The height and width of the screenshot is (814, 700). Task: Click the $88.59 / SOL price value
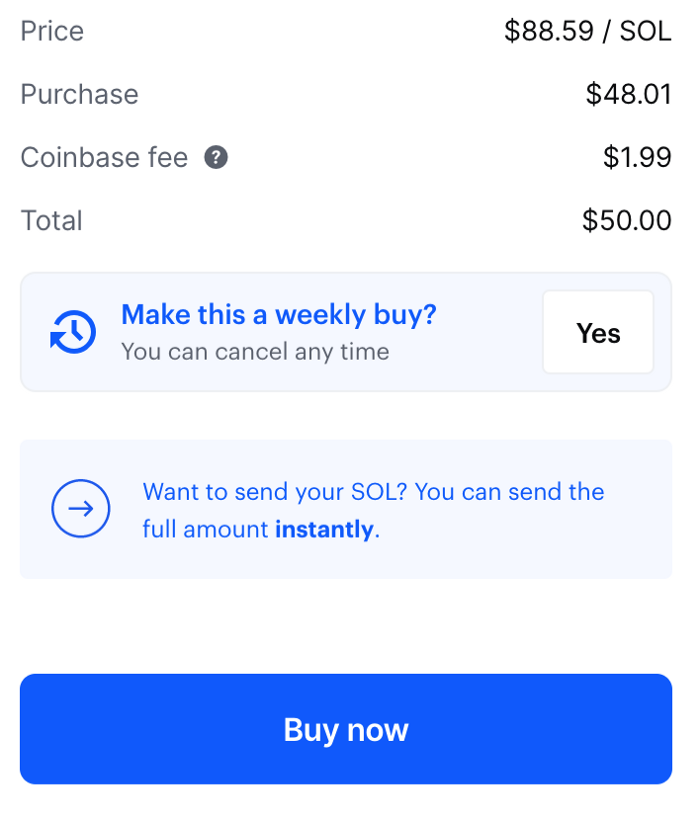pyautogui.click(x=588, y=31)
